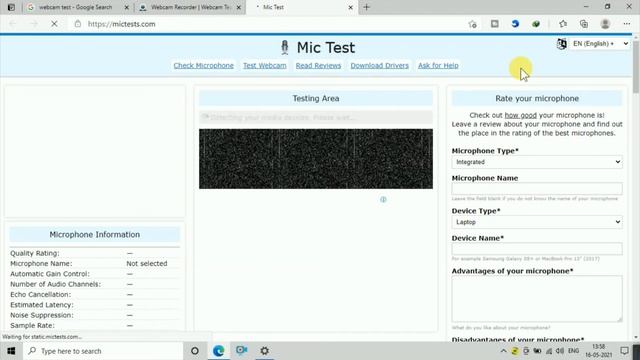Click the small info icon below testing area

(x=383, y=200)
